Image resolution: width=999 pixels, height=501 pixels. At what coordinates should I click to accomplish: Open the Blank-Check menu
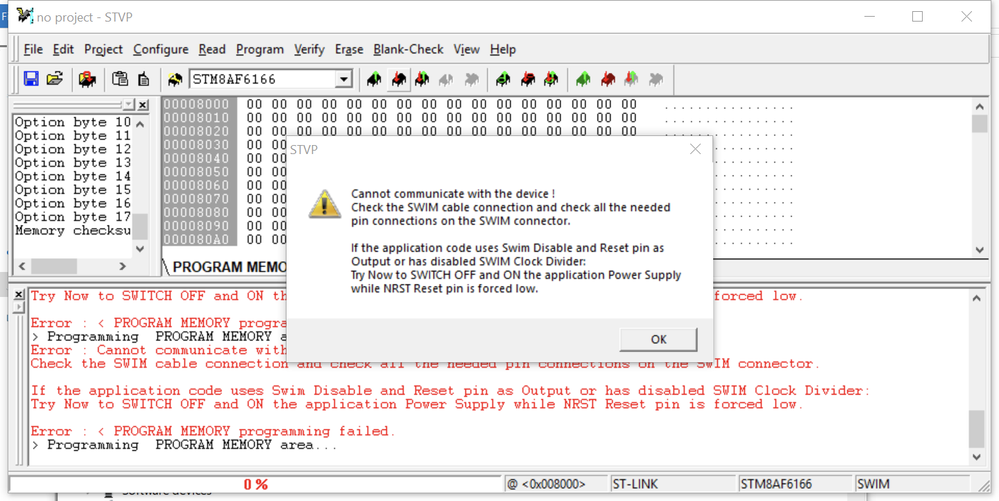click(408, 49)
